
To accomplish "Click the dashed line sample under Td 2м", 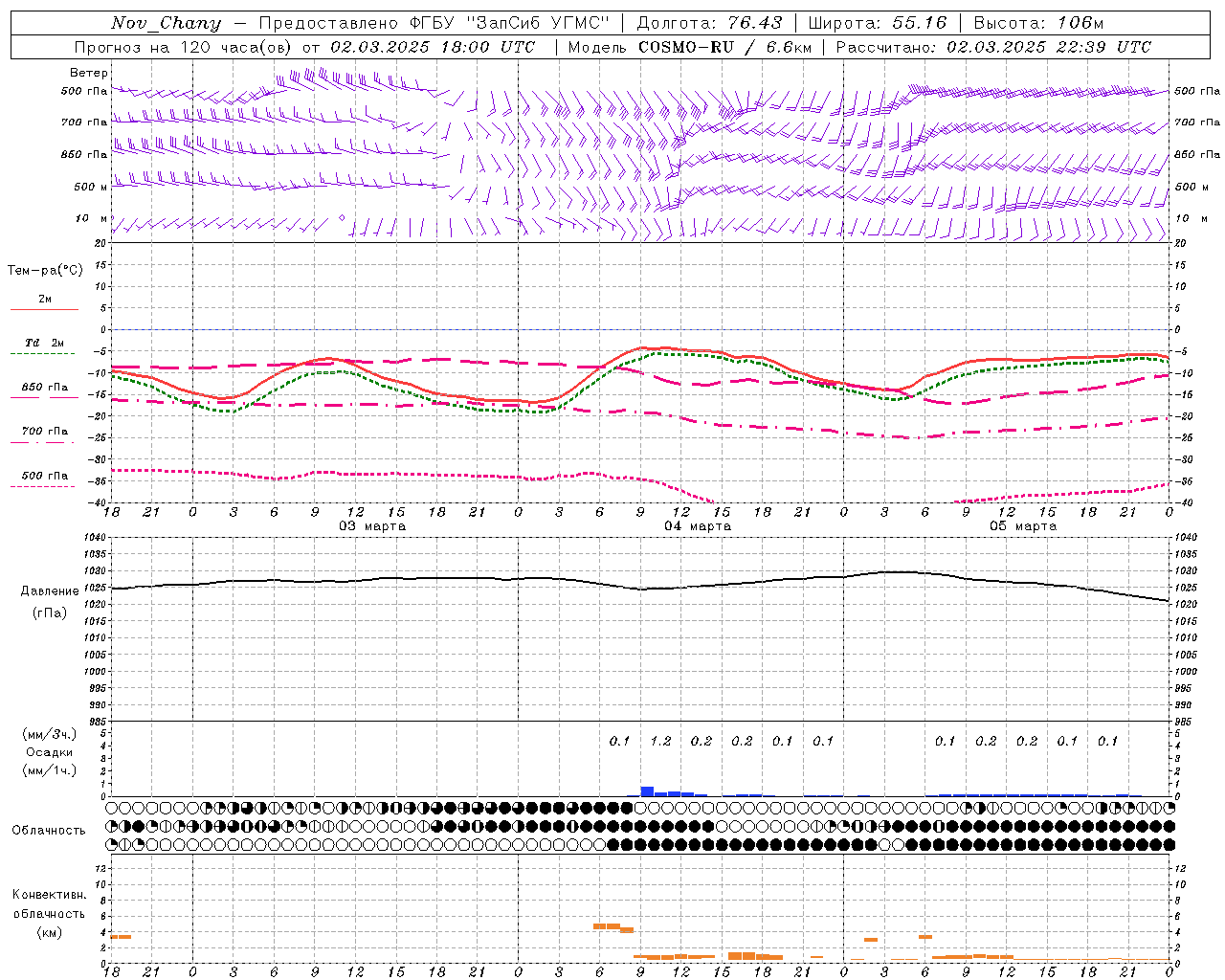I will tap(44, 353).
